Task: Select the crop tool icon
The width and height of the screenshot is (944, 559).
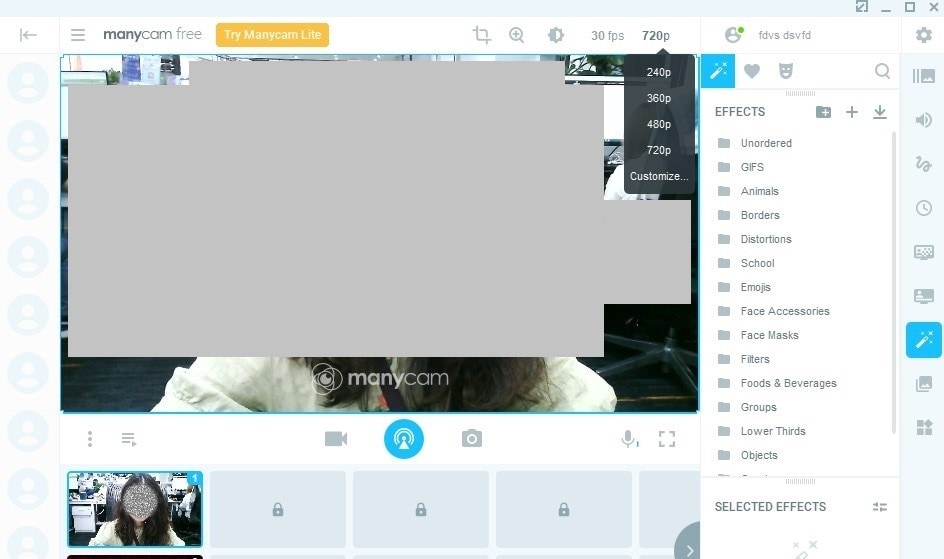Action: click(481, 35)
